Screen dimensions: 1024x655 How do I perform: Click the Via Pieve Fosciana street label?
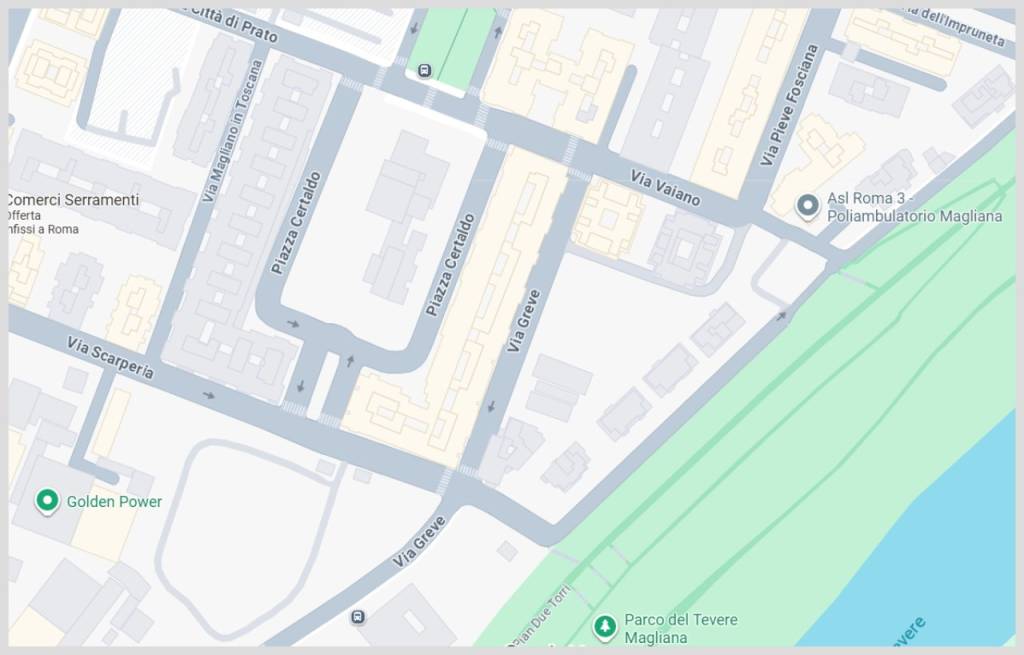(789, 104)
